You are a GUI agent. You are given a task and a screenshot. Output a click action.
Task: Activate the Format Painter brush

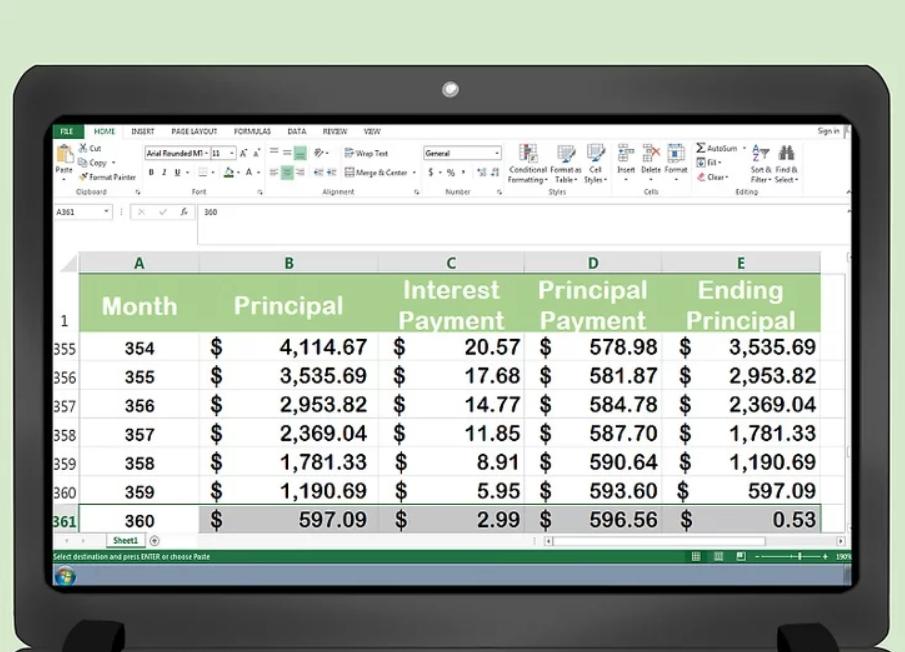(84, 177)
